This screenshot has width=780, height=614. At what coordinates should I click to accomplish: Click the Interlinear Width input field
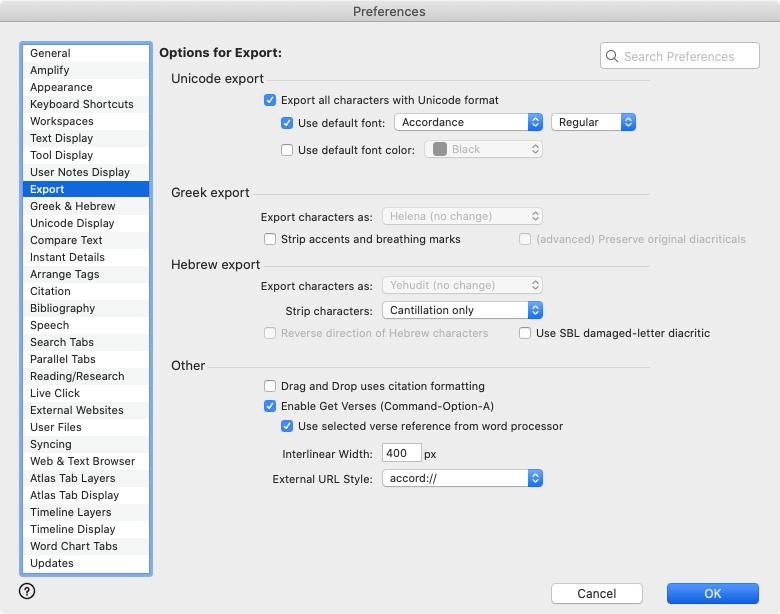pos(402,453)
